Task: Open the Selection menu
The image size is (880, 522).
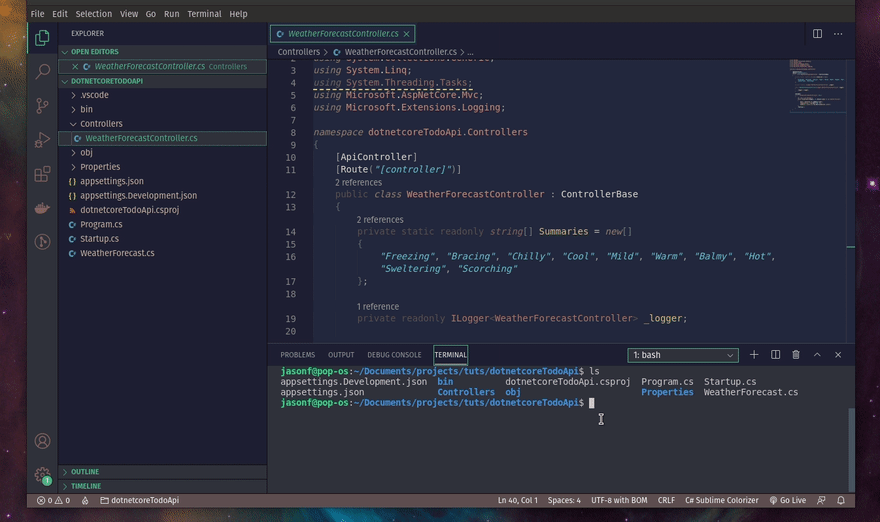Action: coord(94,14)
